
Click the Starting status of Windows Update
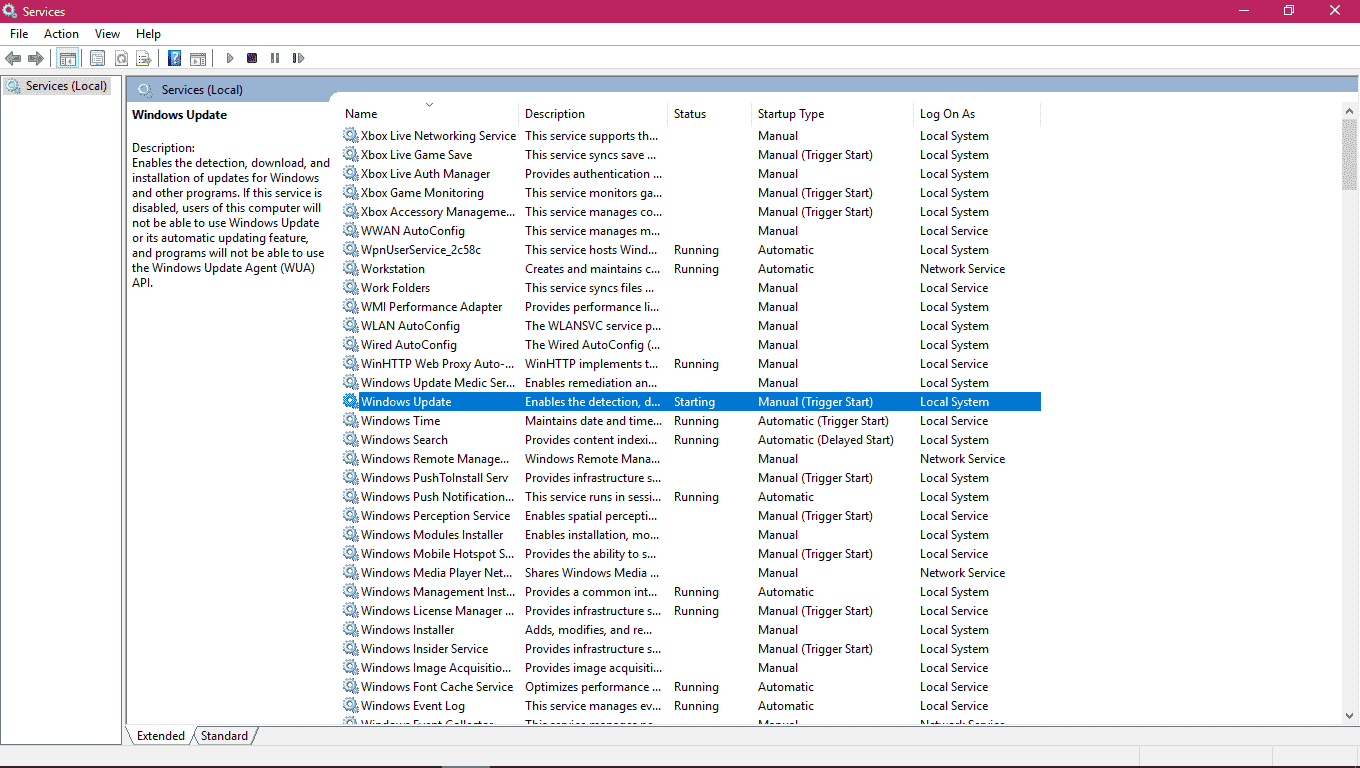(x=694, y=402)
